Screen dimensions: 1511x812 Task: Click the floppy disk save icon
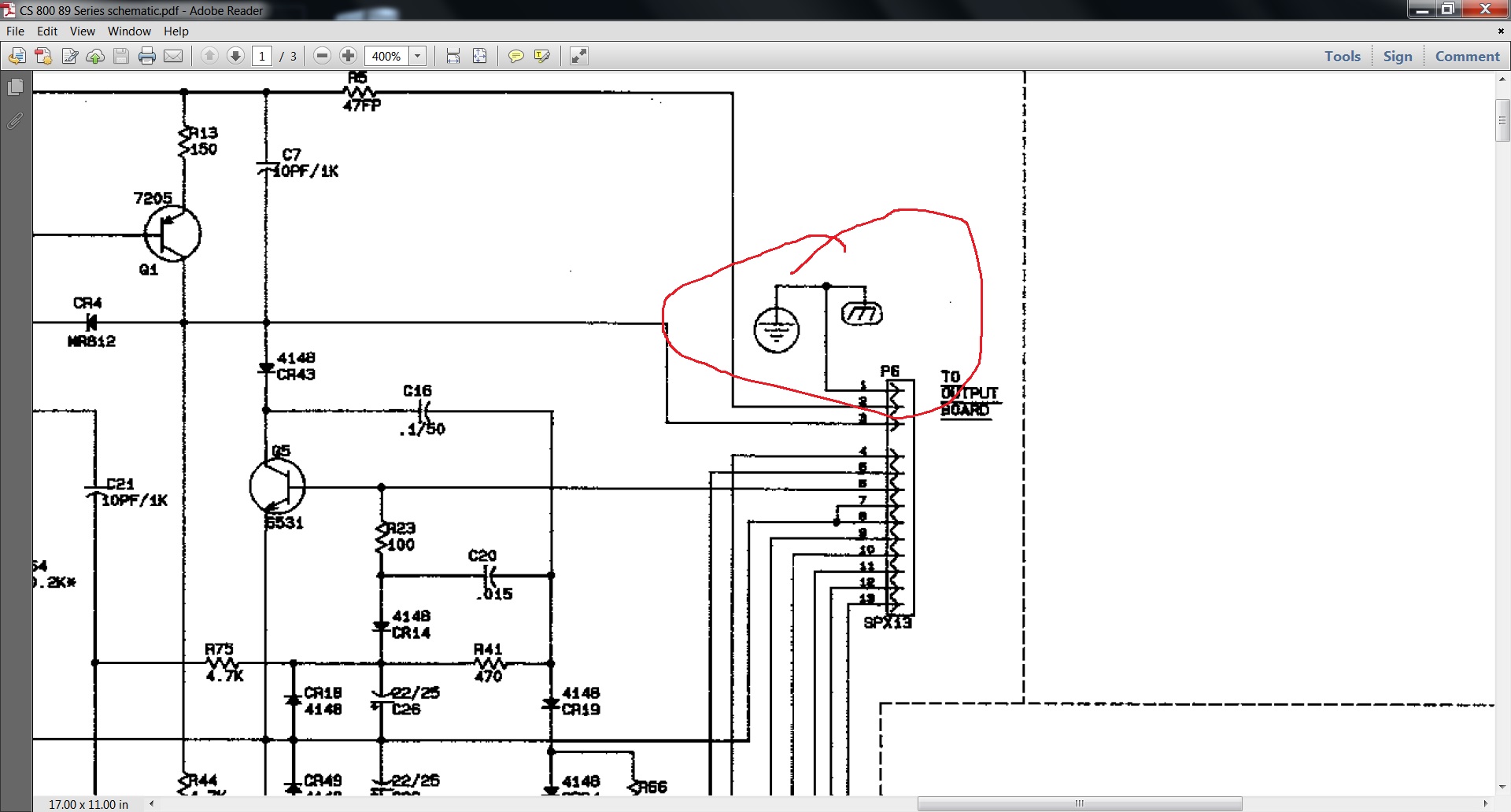tap(121, 56)
